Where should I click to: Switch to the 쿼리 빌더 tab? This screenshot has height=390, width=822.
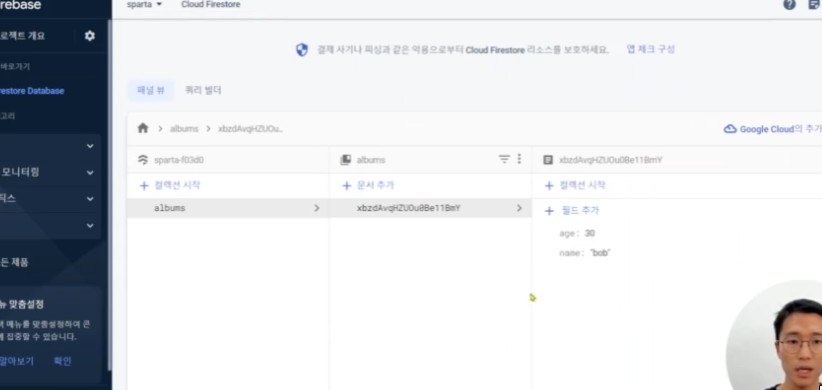point(203,90)
